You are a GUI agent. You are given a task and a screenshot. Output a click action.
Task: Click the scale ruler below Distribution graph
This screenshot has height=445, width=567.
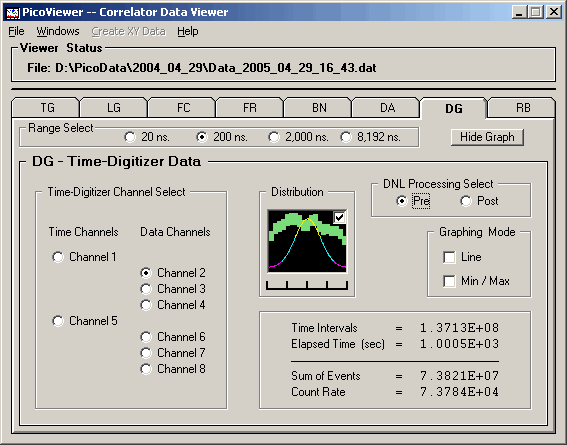pyautogui.click(x=307, y=285)
